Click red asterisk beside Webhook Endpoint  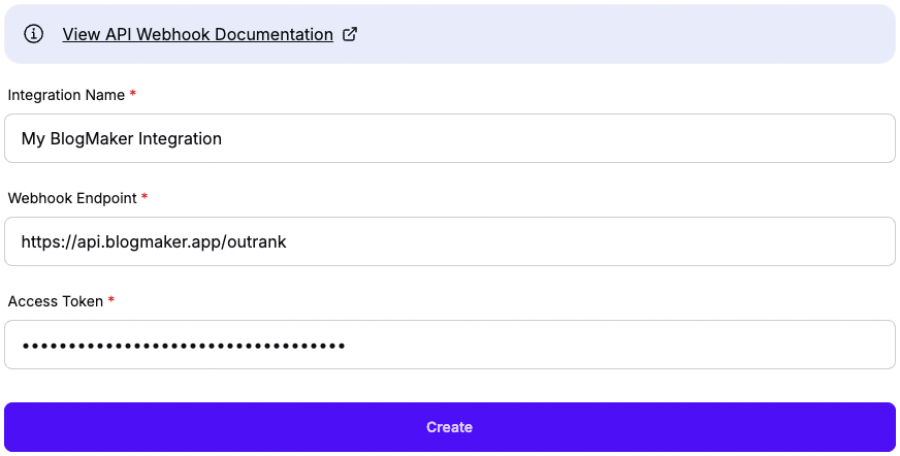click(x=144, y=198)
